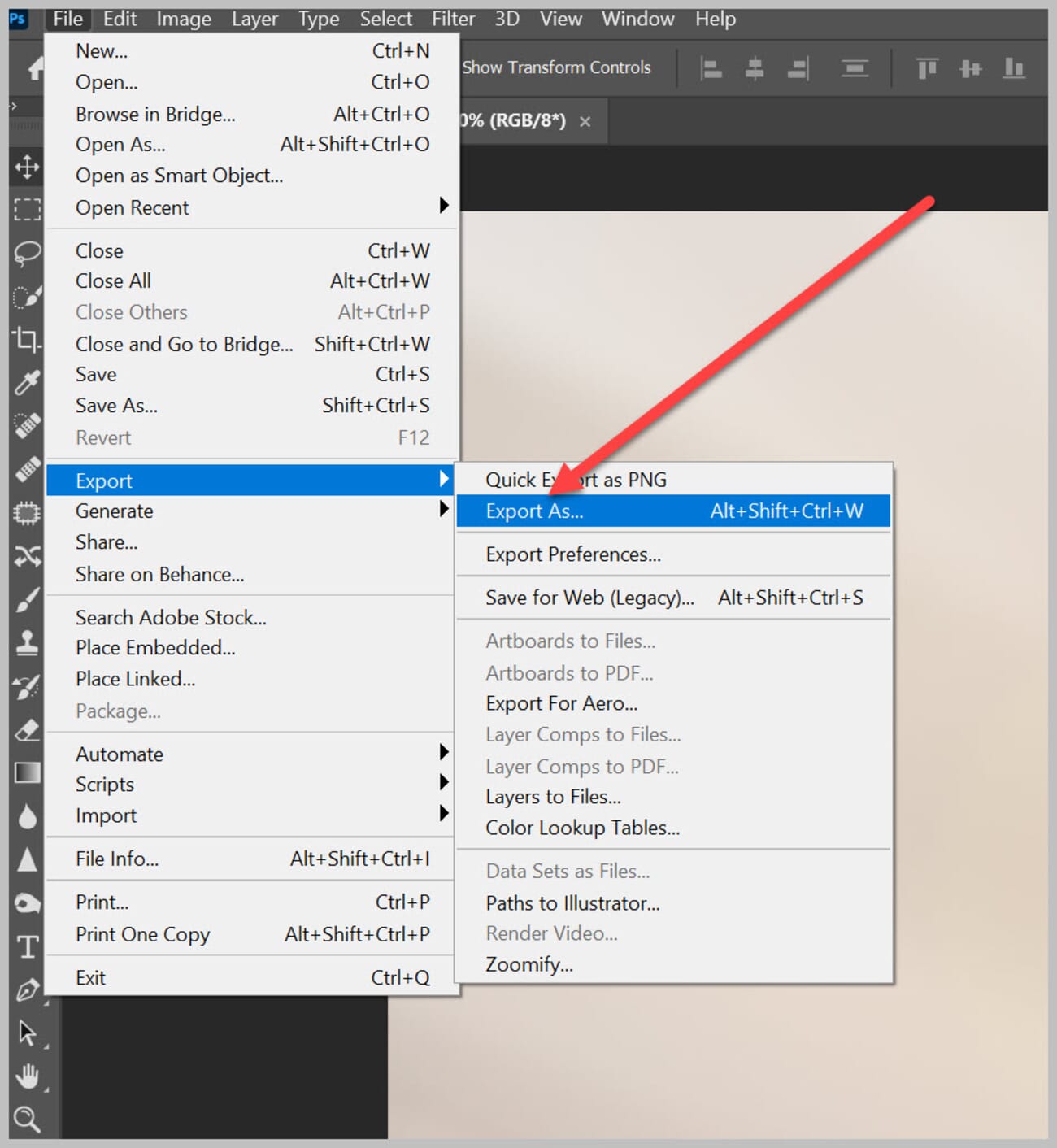
Task: Expand the Open Recent submenu
Action: [244, 207]
